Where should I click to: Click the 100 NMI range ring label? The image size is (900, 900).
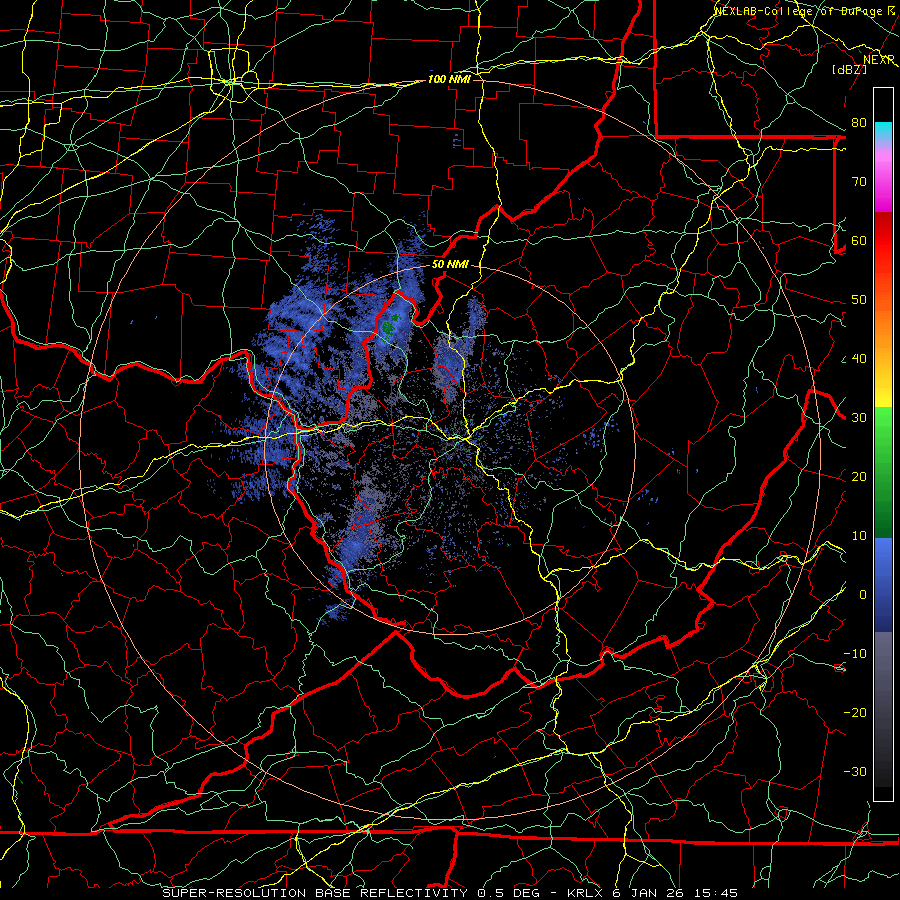449,79
